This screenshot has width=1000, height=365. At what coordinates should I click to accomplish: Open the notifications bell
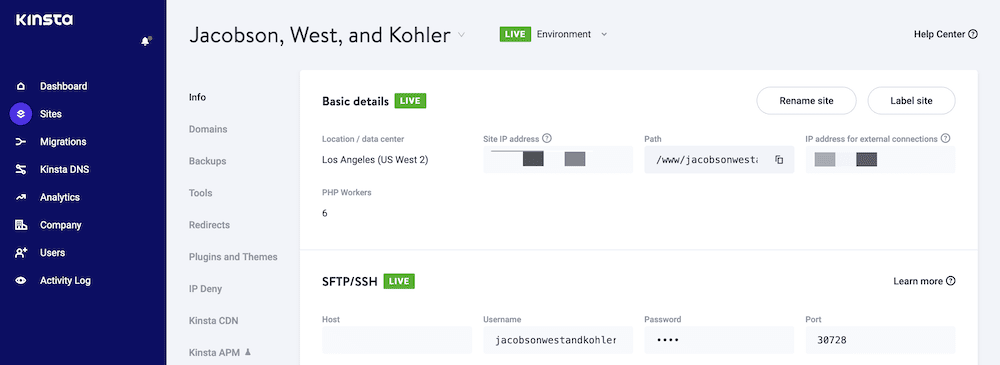coord(146,41)
